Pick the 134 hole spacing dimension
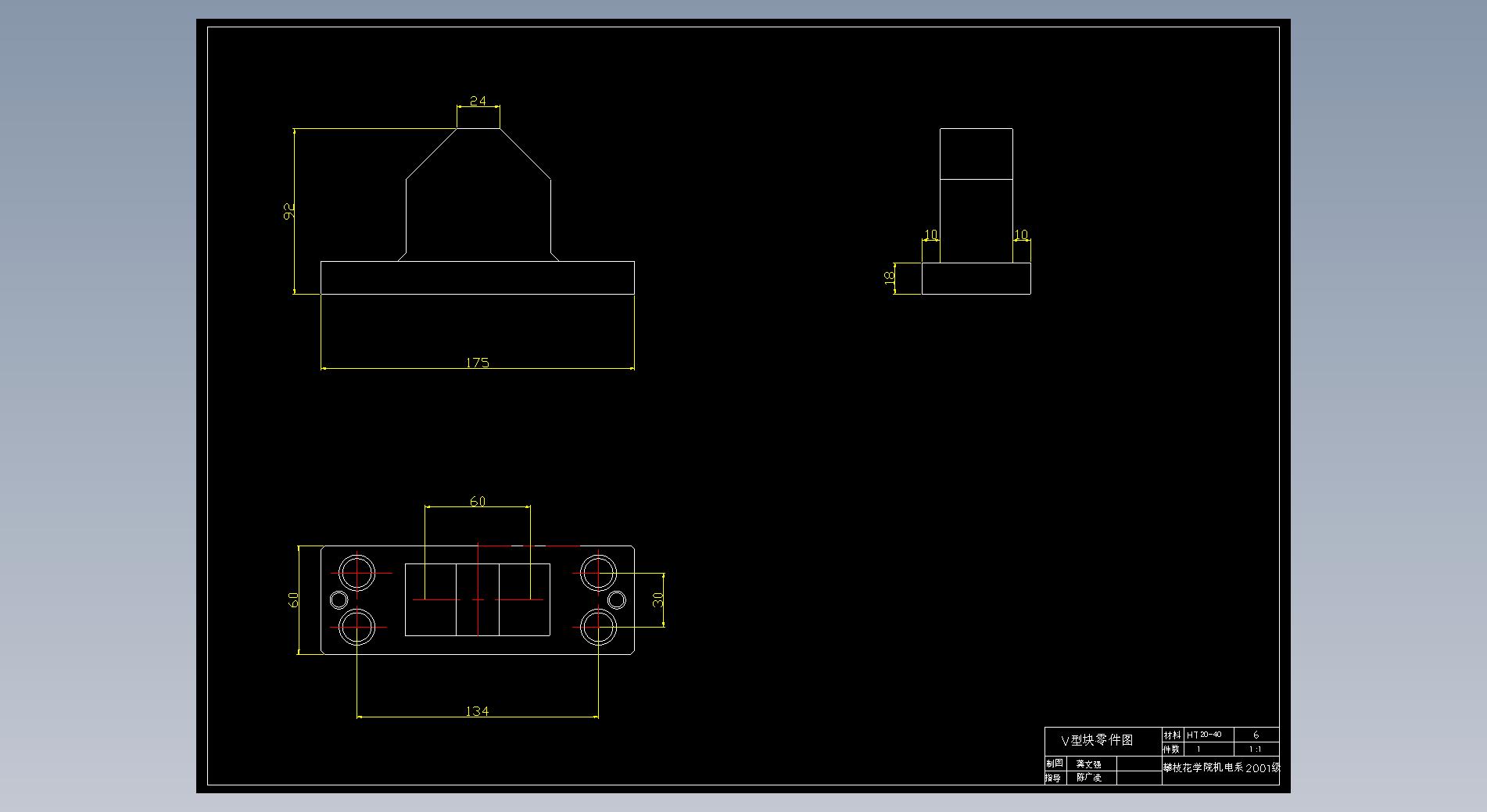 477,711
